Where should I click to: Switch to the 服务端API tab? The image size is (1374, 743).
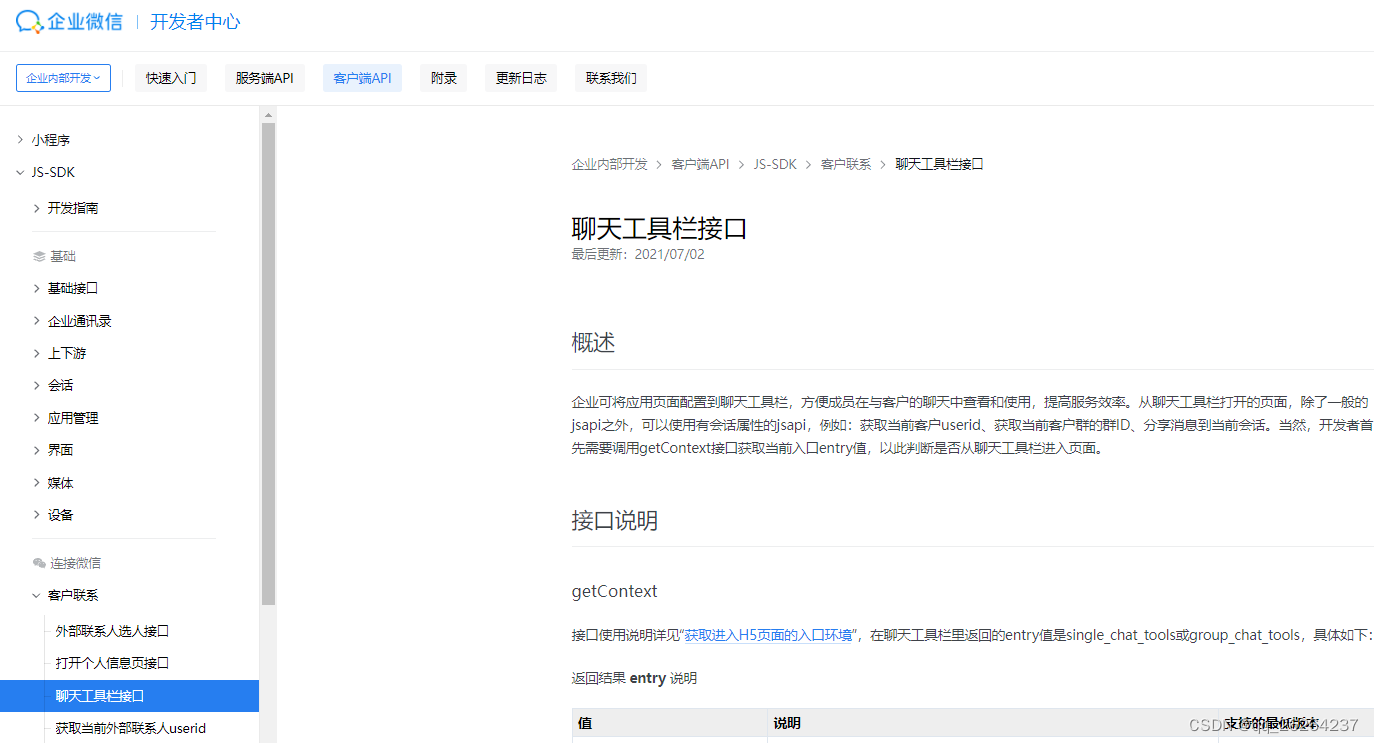point(265,78)
